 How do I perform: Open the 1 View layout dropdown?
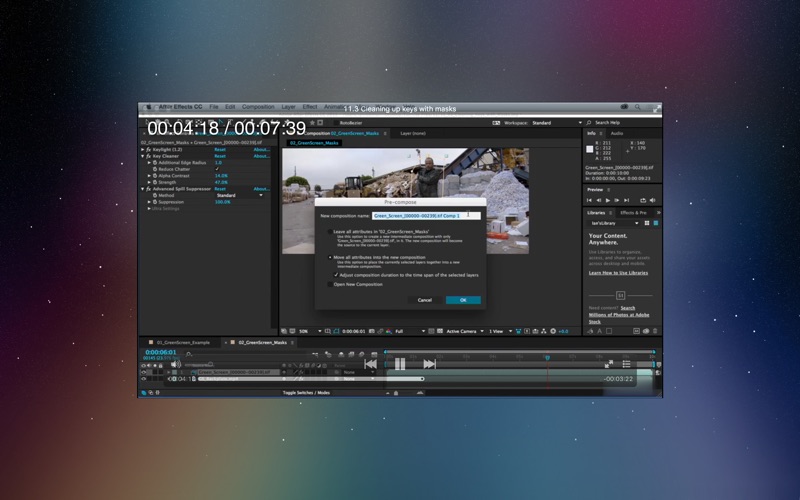click(x=500, y=331)
